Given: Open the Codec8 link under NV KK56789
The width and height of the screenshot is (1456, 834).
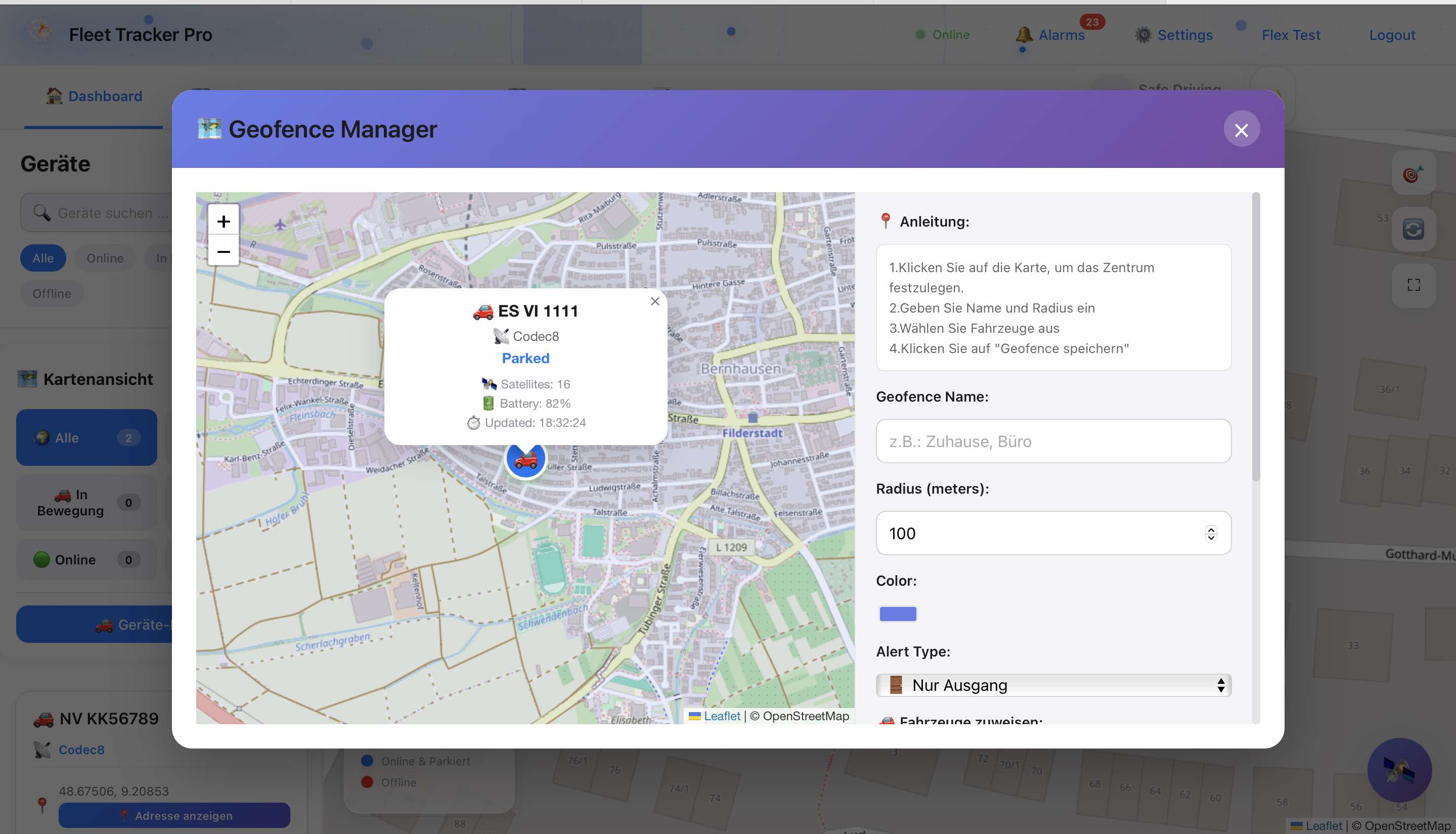Looking at the screenshot, I should pos(81,750).
